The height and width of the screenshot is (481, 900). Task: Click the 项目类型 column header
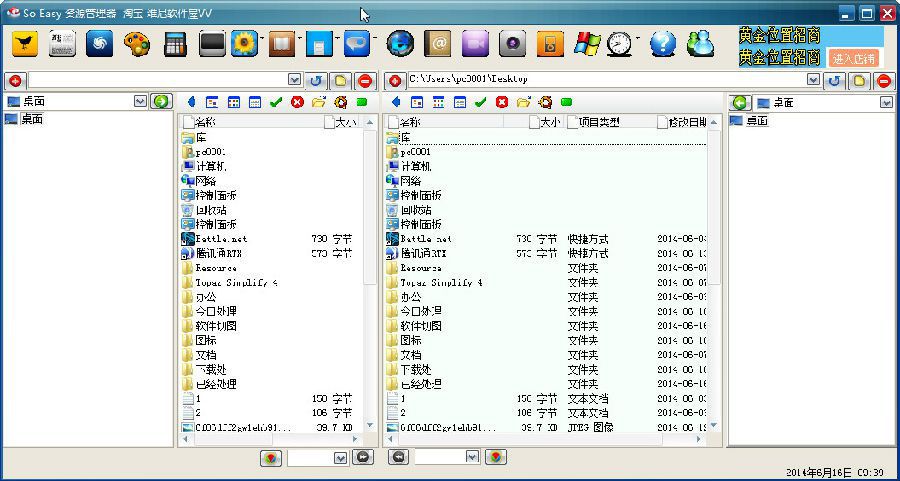point(611,122)
